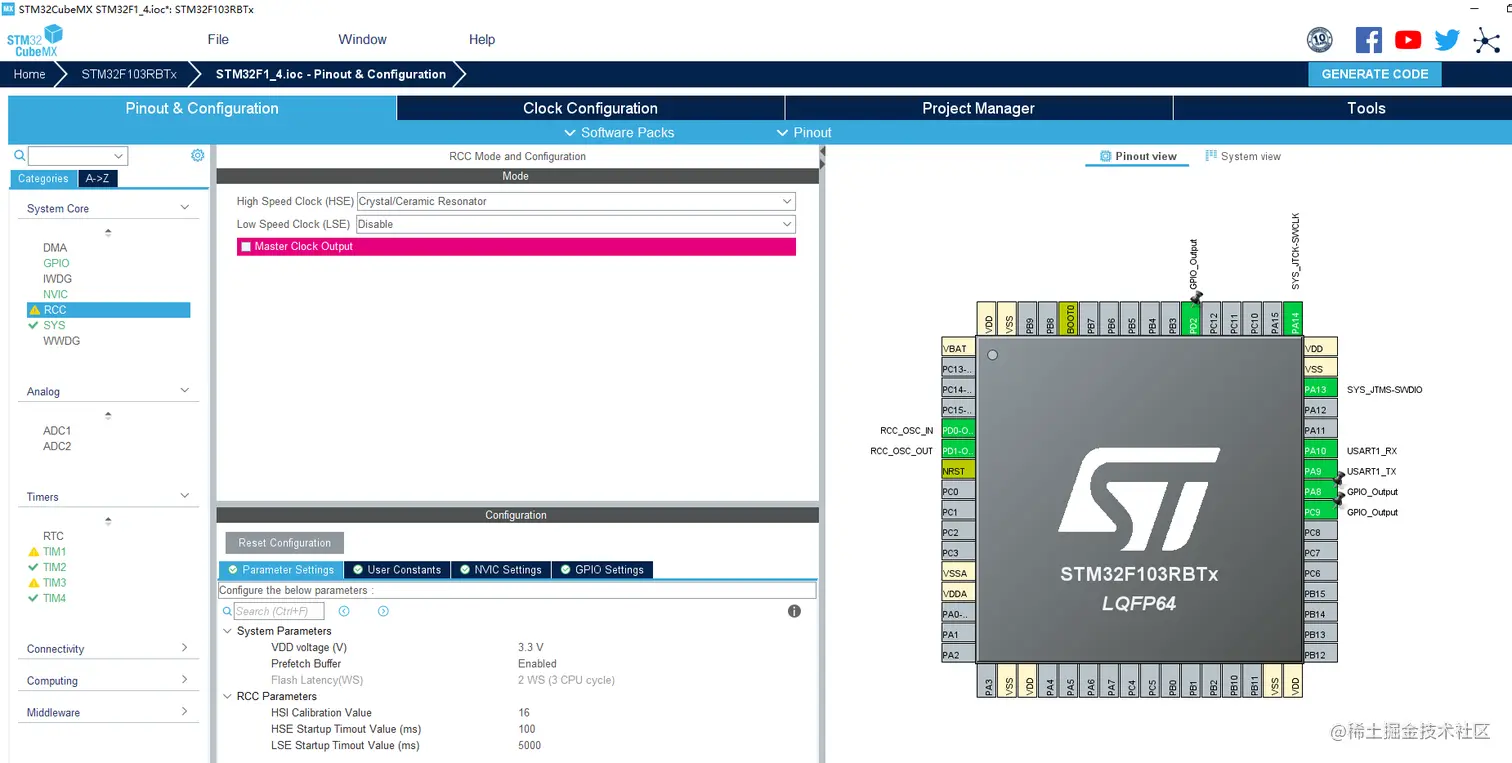Click the ST community network icon

pos(1487,40)
